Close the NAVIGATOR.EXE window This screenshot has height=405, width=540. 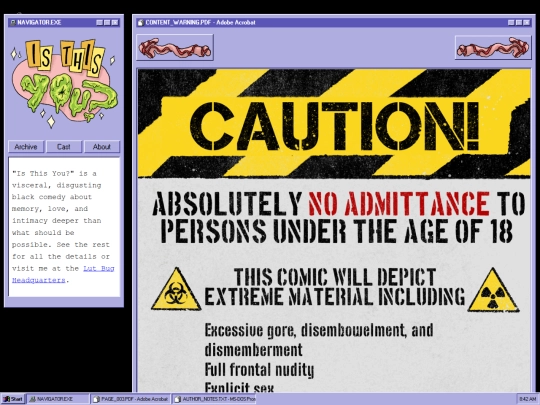(115, 22)
